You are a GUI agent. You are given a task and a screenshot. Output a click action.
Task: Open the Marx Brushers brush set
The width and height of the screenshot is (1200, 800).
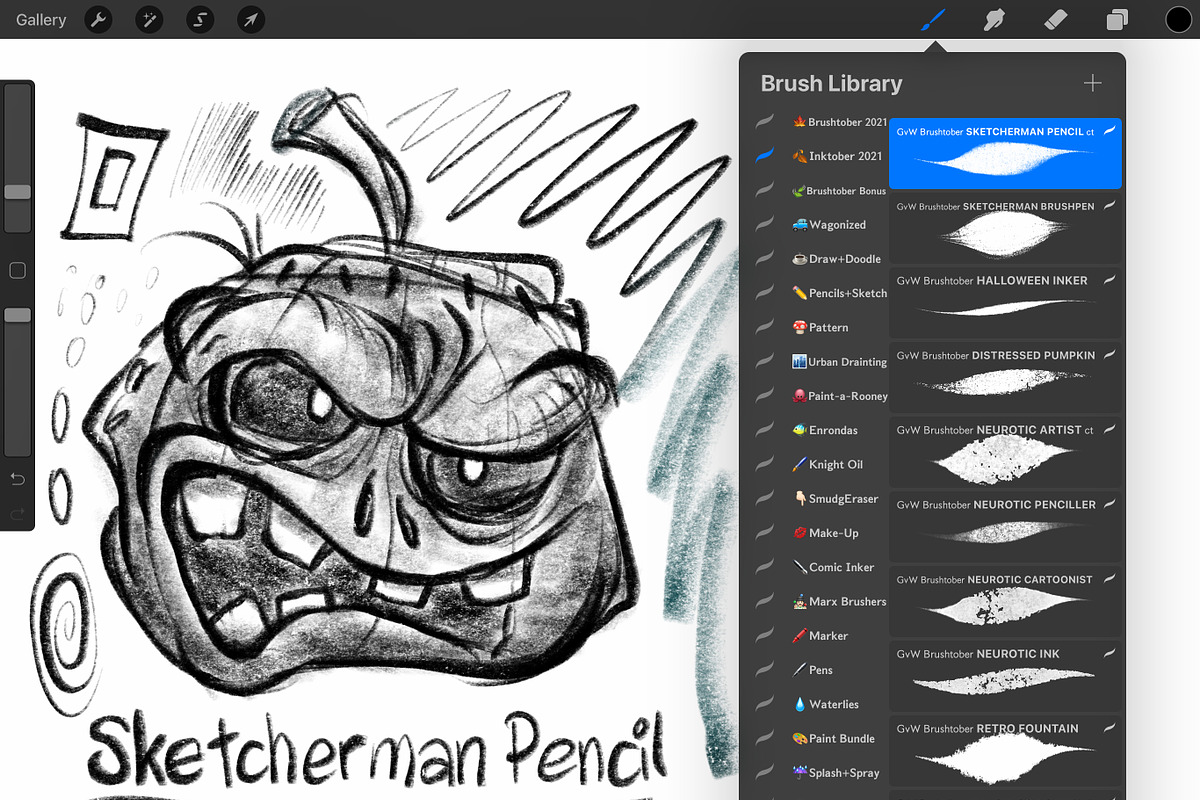(x=839, y=601)
